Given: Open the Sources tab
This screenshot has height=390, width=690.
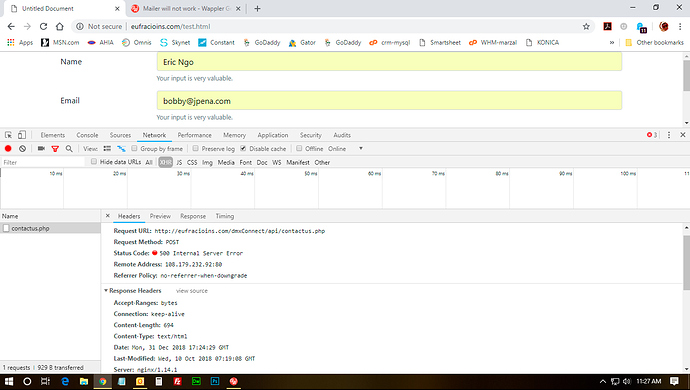Looking at the screenshot, I should [x=120, y=135].
